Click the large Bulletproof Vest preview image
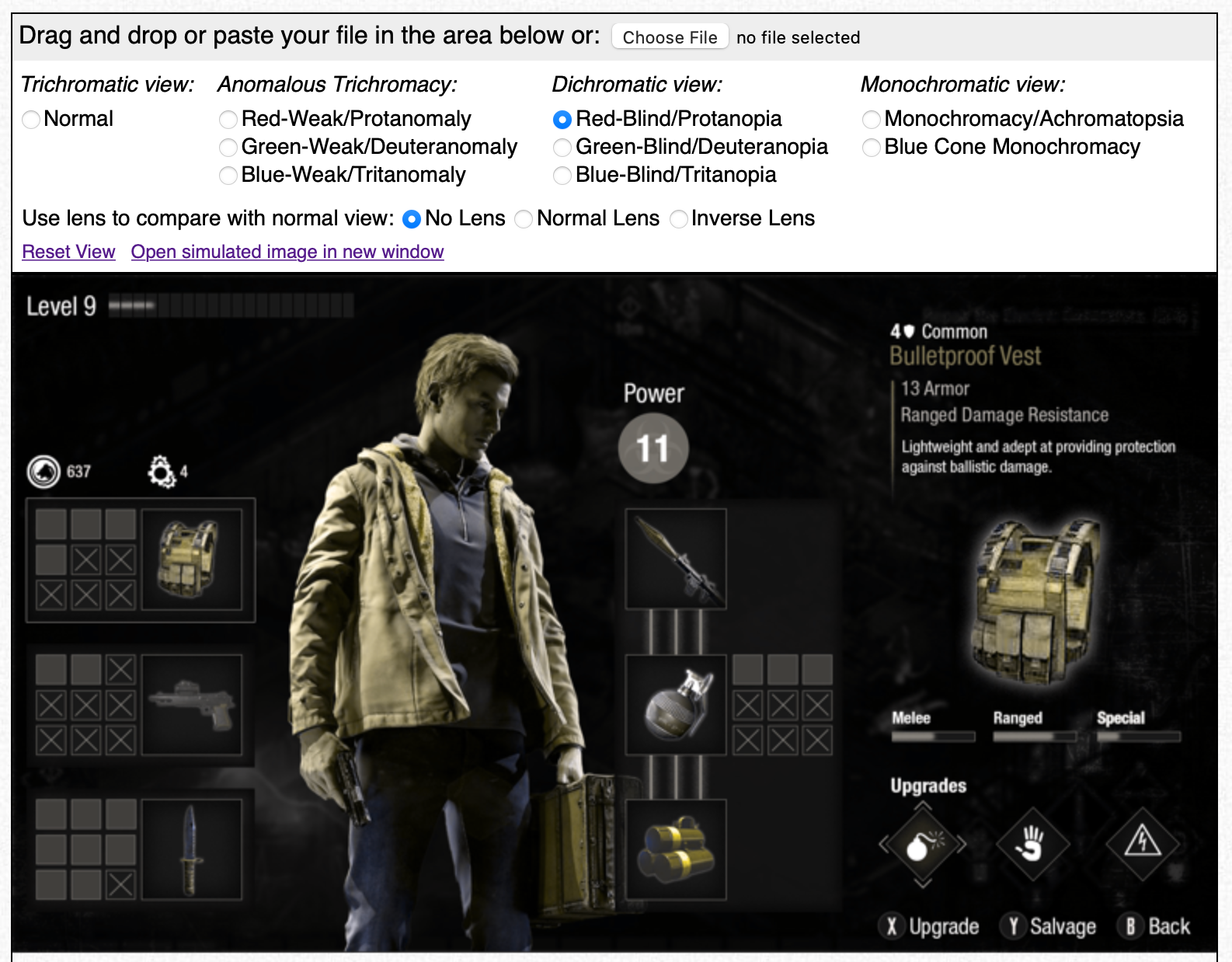The height and width of the screenshot is (962, 1232). click(x=1036, y=601)
